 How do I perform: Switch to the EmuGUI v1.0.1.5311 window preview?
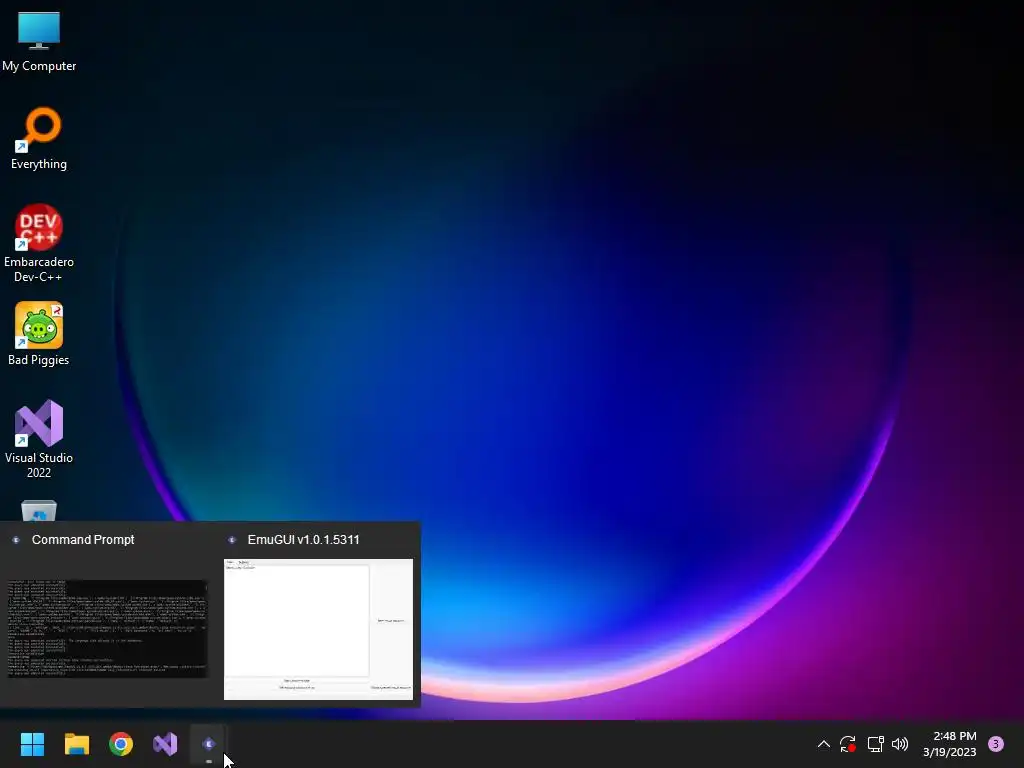point(318,629)
